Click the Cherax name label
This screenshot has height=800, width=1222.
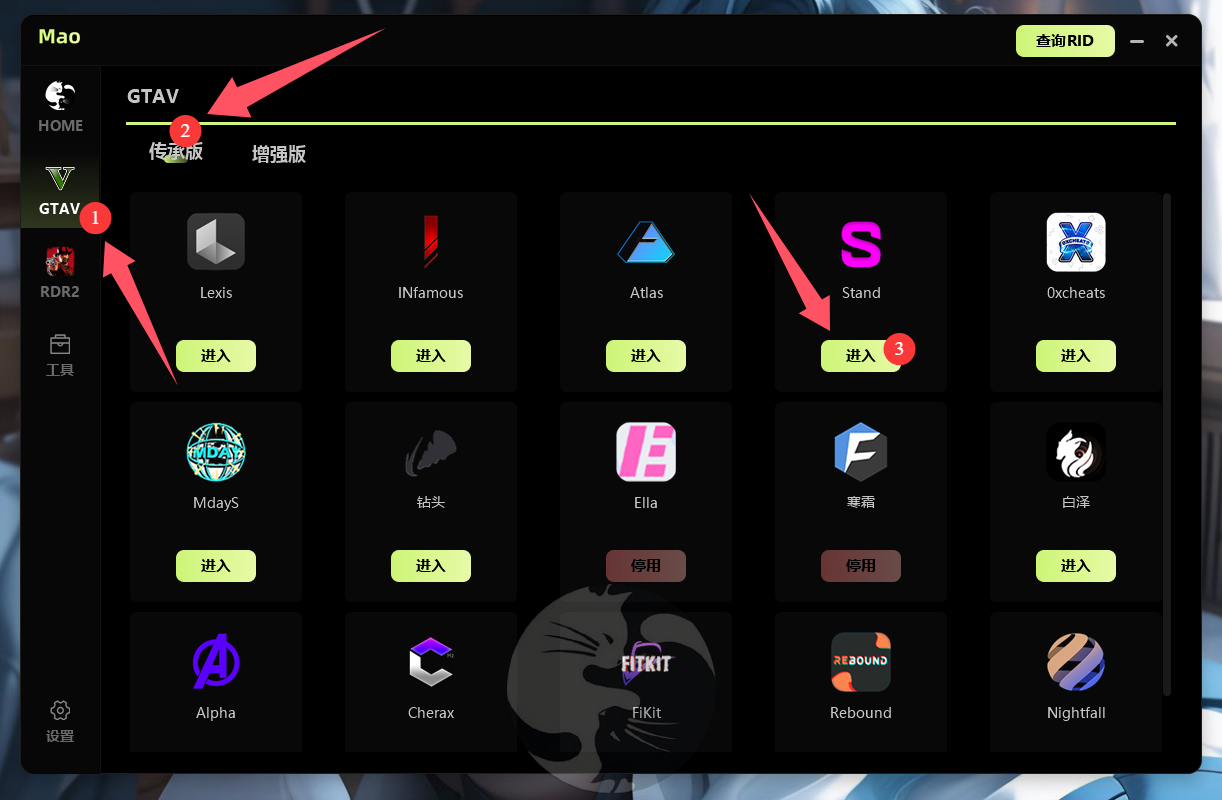pyautogui.click(x=431, y=713)
